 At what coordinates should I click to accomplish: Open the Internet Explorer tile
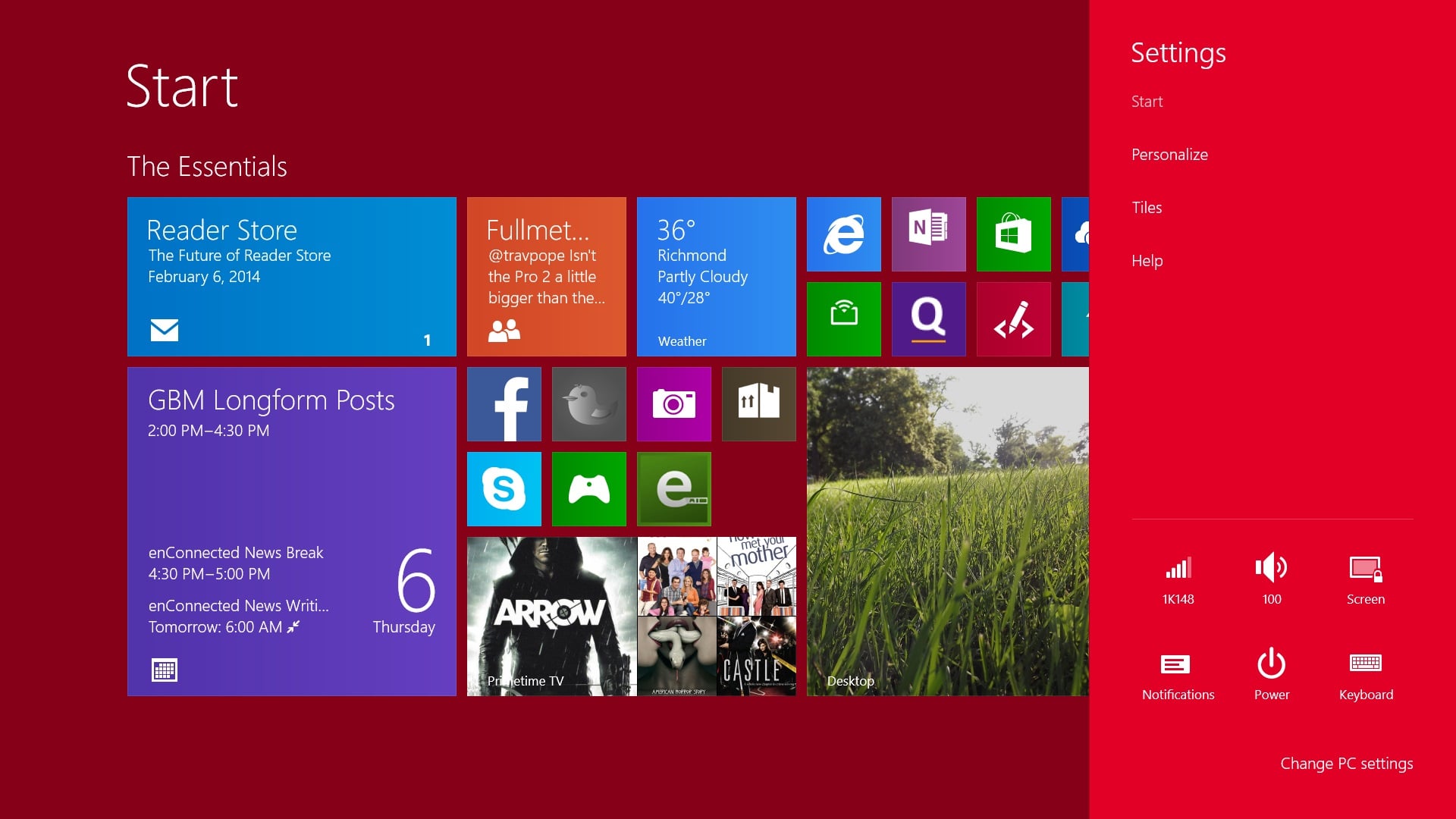[844, 234]
